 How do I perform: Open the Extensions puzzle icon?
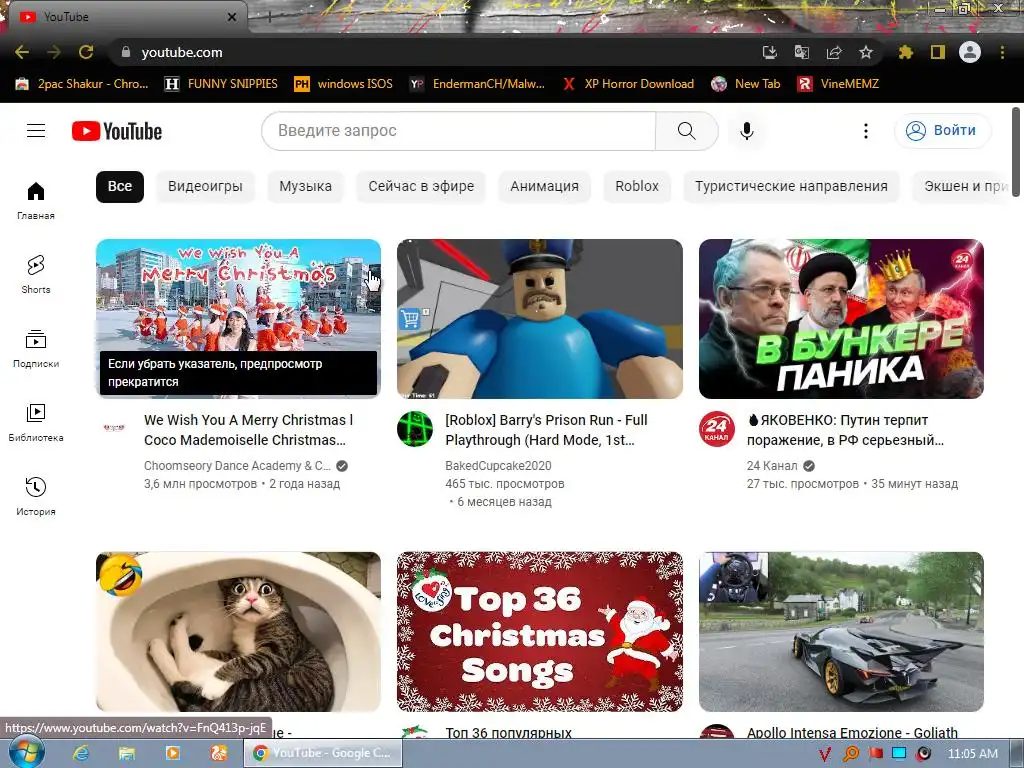(905, 52)
